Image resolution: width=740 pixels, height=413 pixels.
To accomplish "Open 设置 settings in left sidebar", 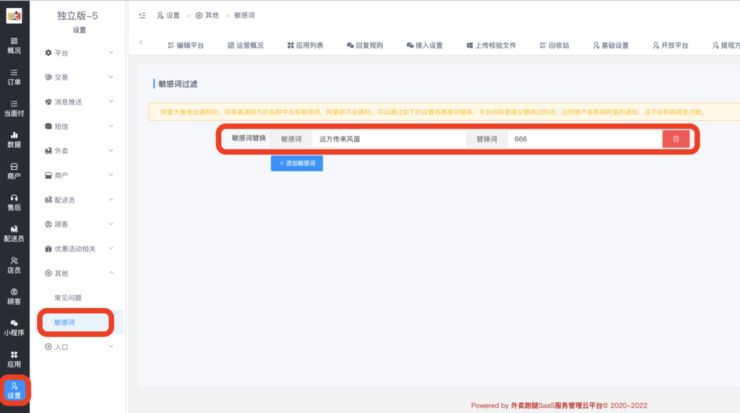I will 14,390.
